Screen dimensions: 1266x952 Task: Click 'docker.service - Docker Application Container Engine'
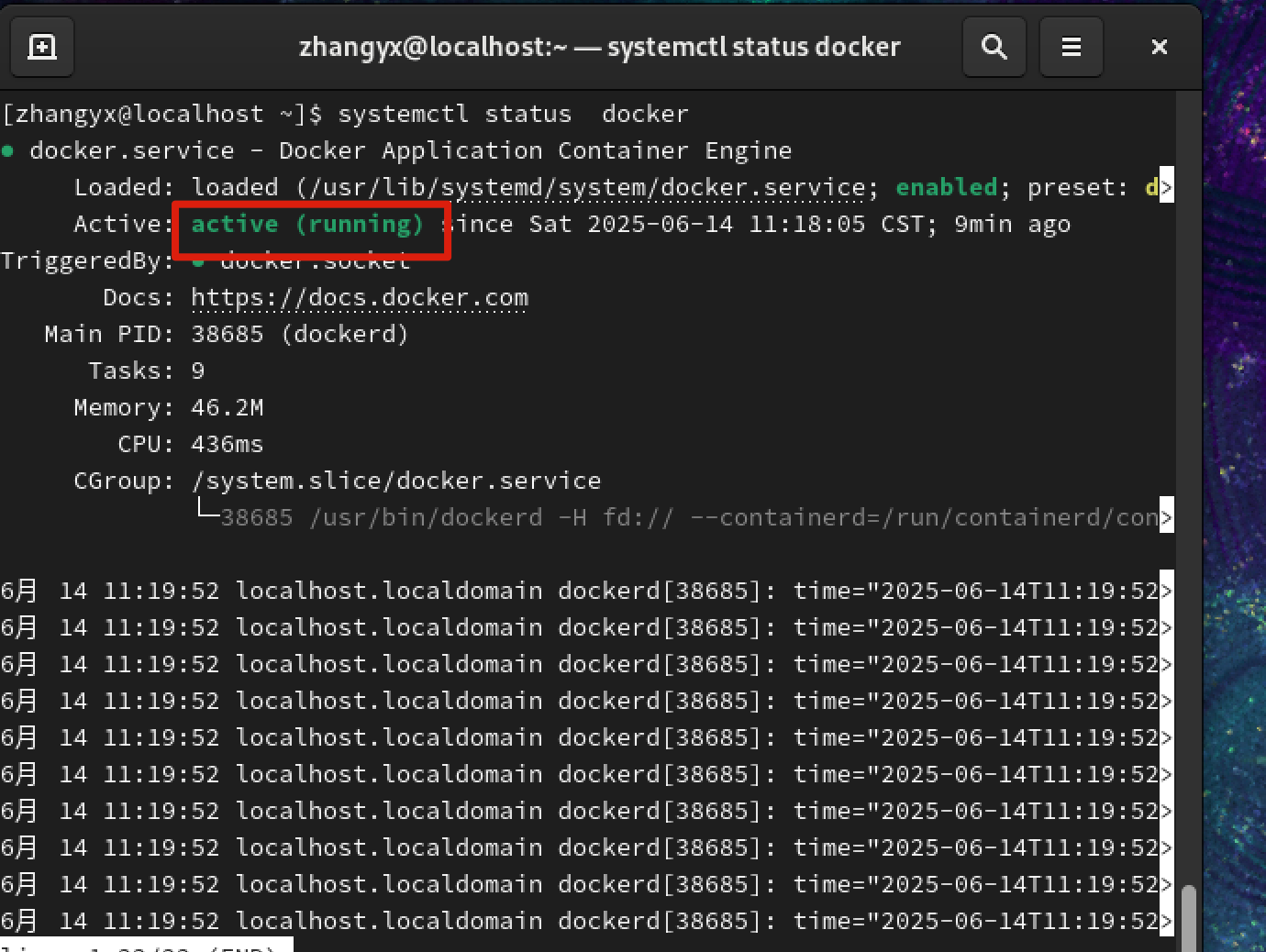point(411,150)
